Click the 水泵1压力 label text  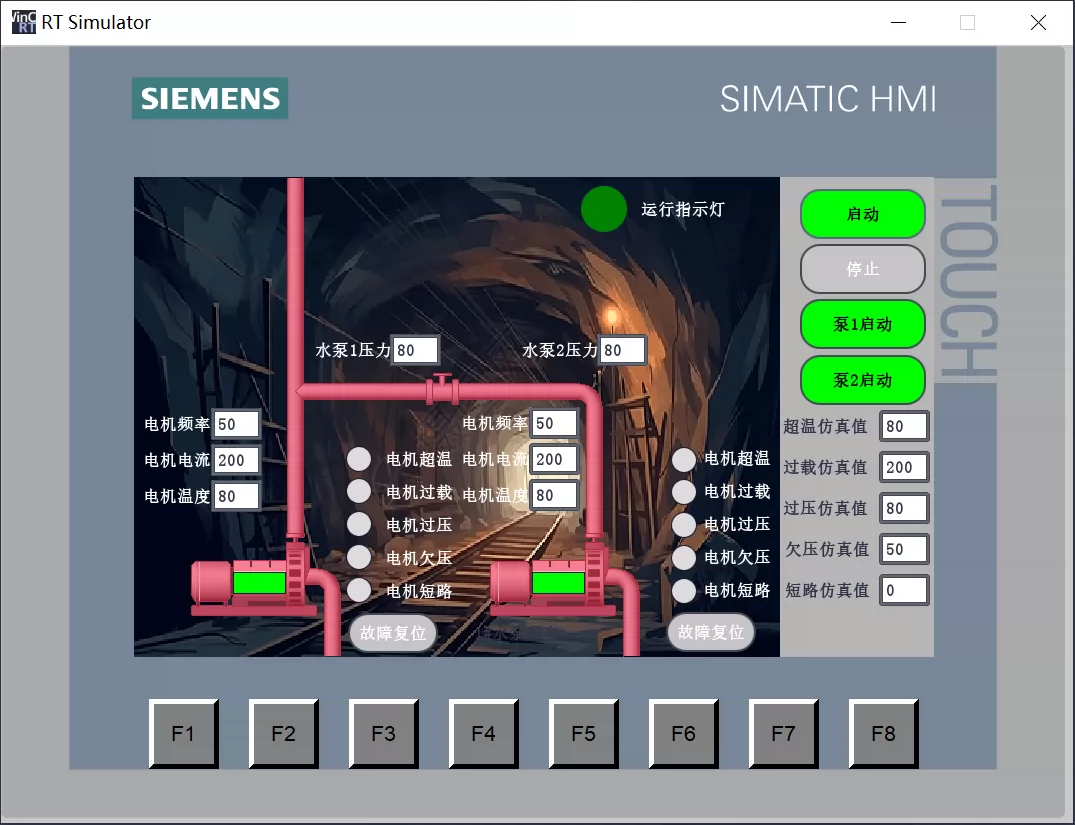pyautogui.click(x=352, y=350)
